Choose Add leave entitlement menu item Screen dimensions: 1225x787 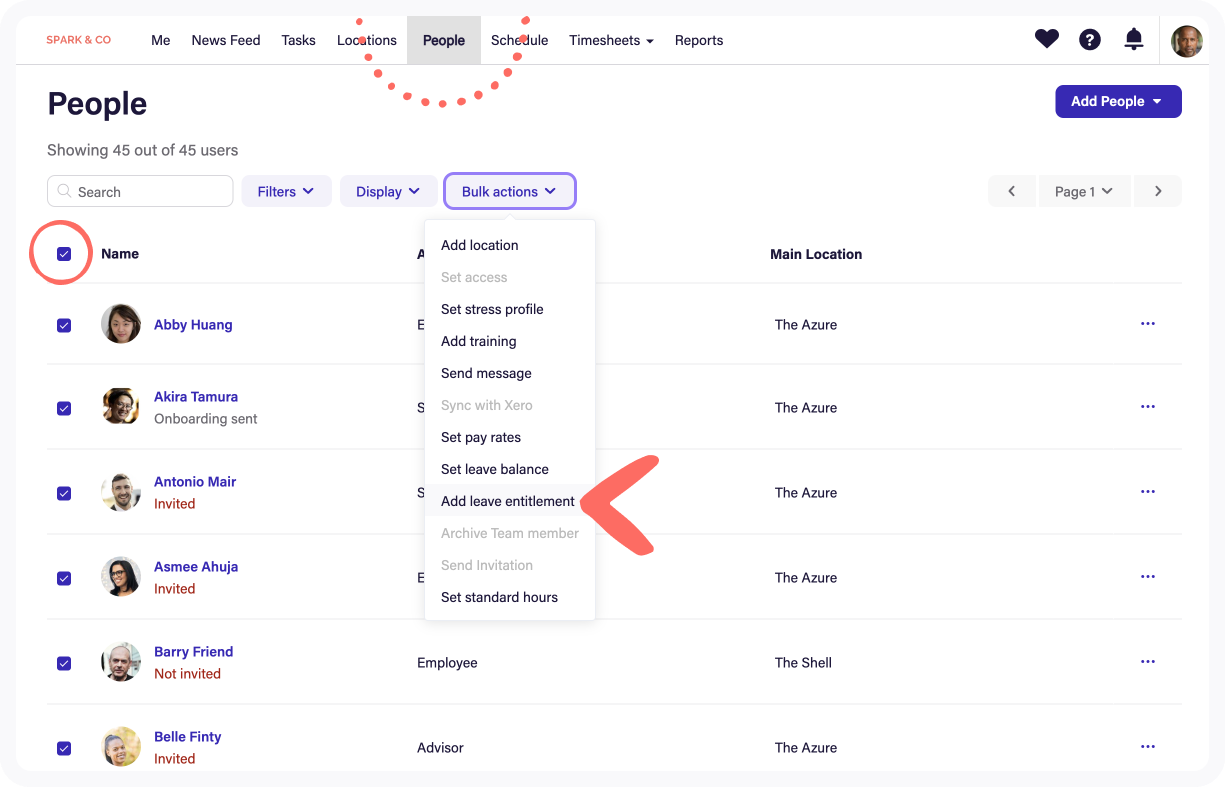(510, 501)
